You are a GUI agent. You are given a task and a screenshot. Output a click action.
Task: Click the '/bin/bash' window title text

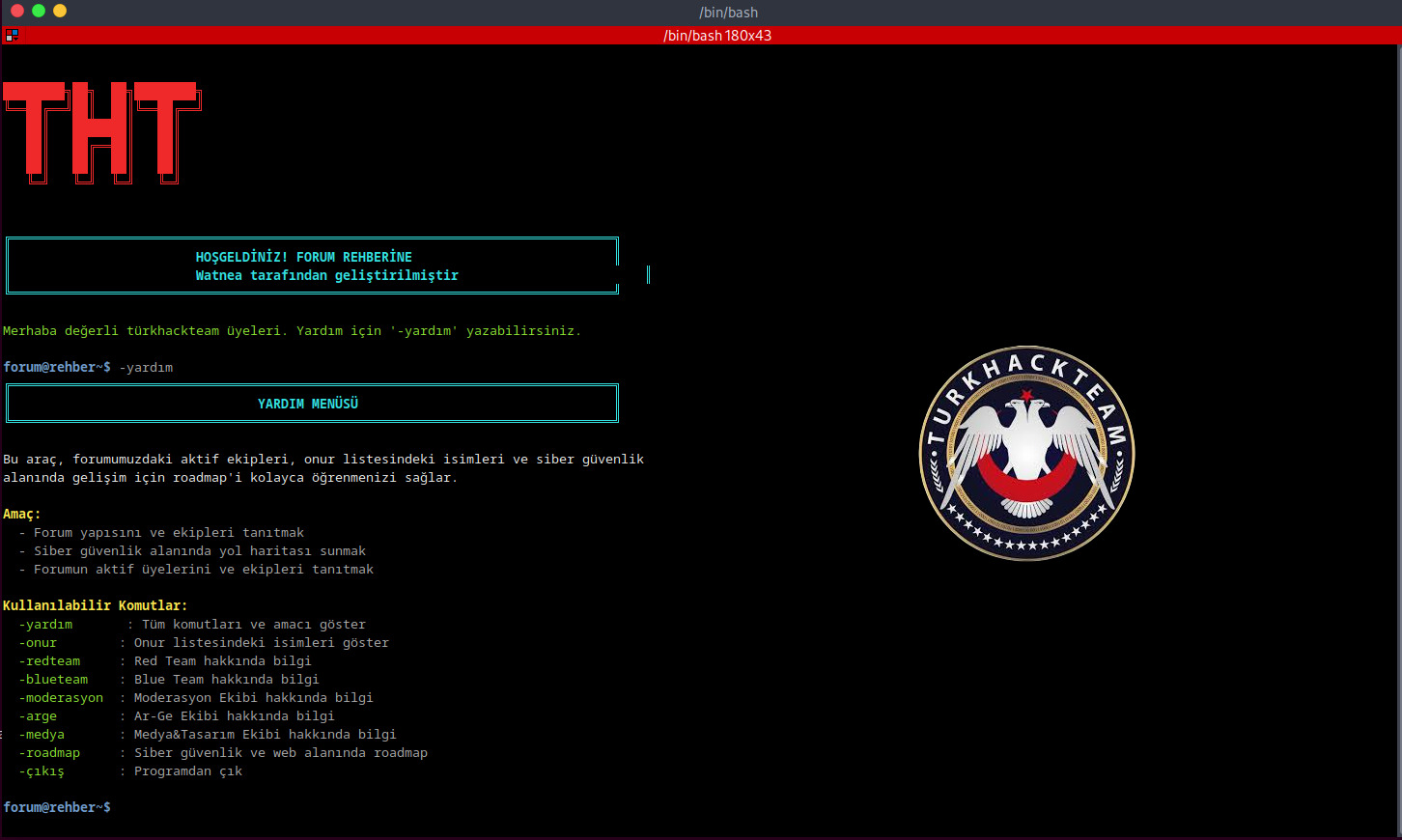click(729, 13)
